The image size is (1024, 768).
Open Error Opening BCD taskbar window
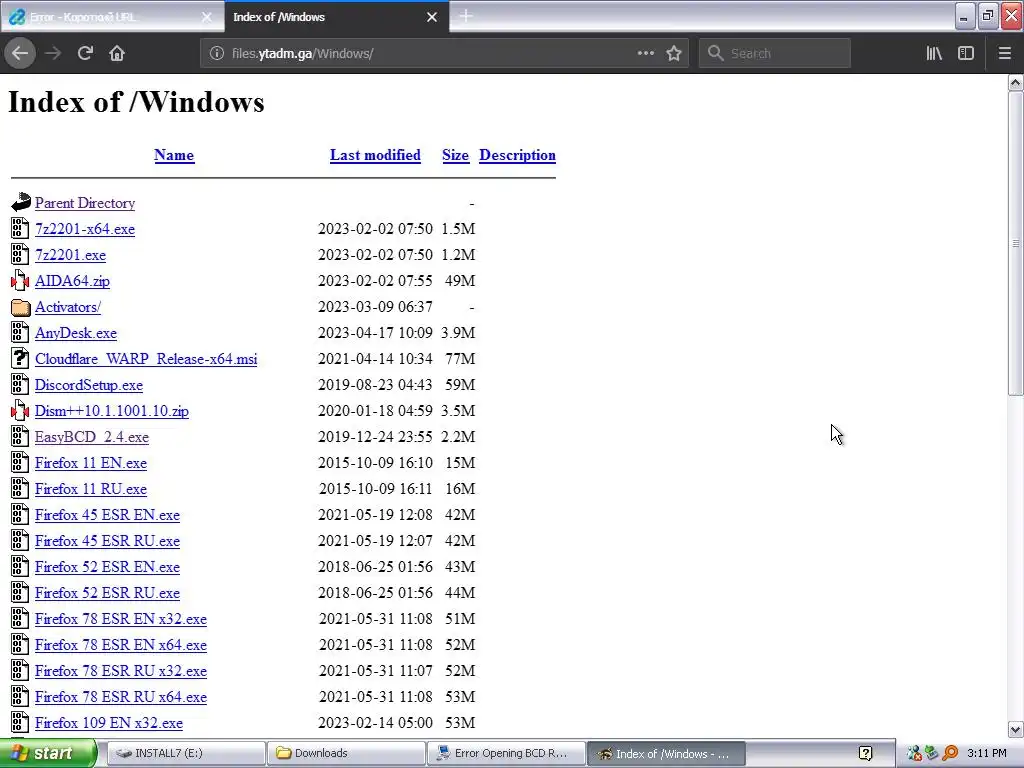[505, 754]
